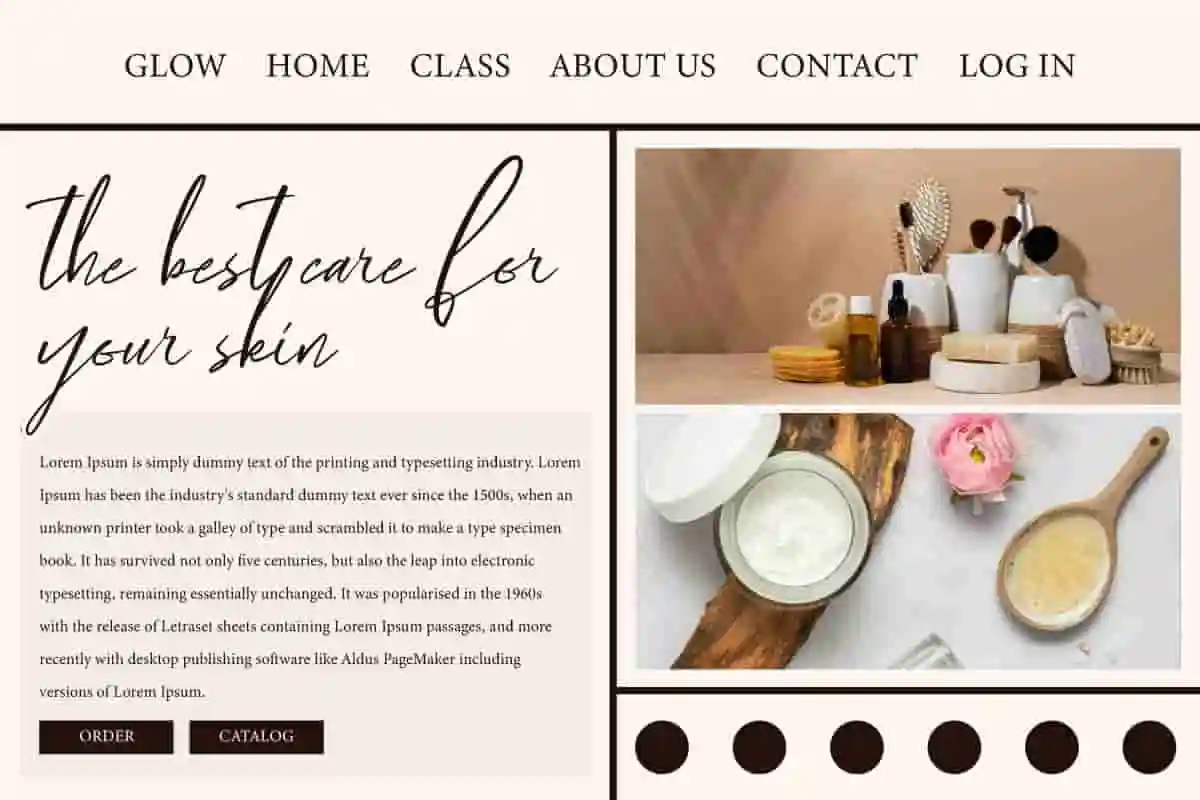Image resolution: width=1200 pixels, height=800 pixels.
Task: Click the GLOW brand logo text
Action: click(175, 66)
